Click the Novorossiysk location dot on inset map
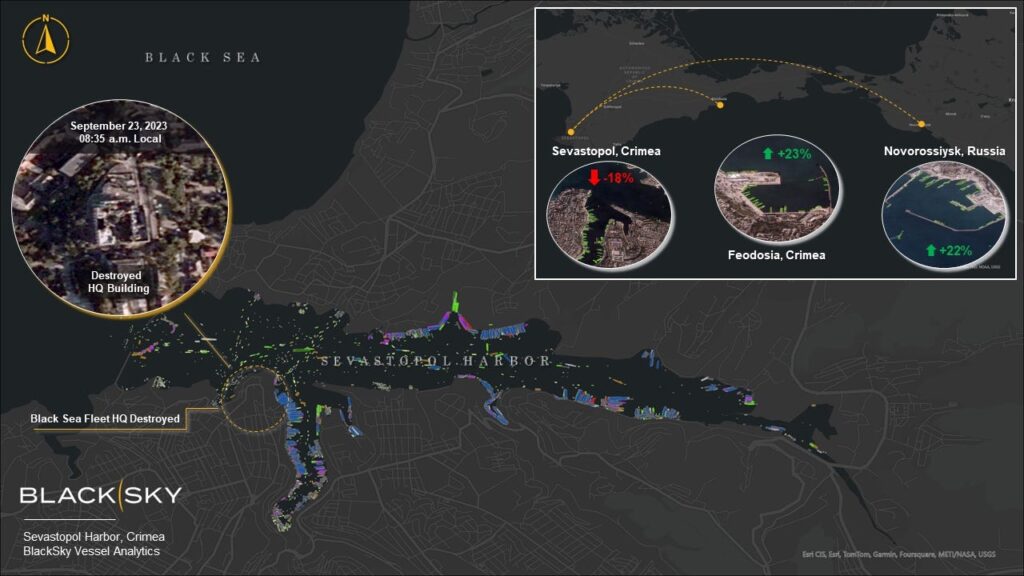The height and width of the screenshot is (576, 1024). (x=921, y=123)
